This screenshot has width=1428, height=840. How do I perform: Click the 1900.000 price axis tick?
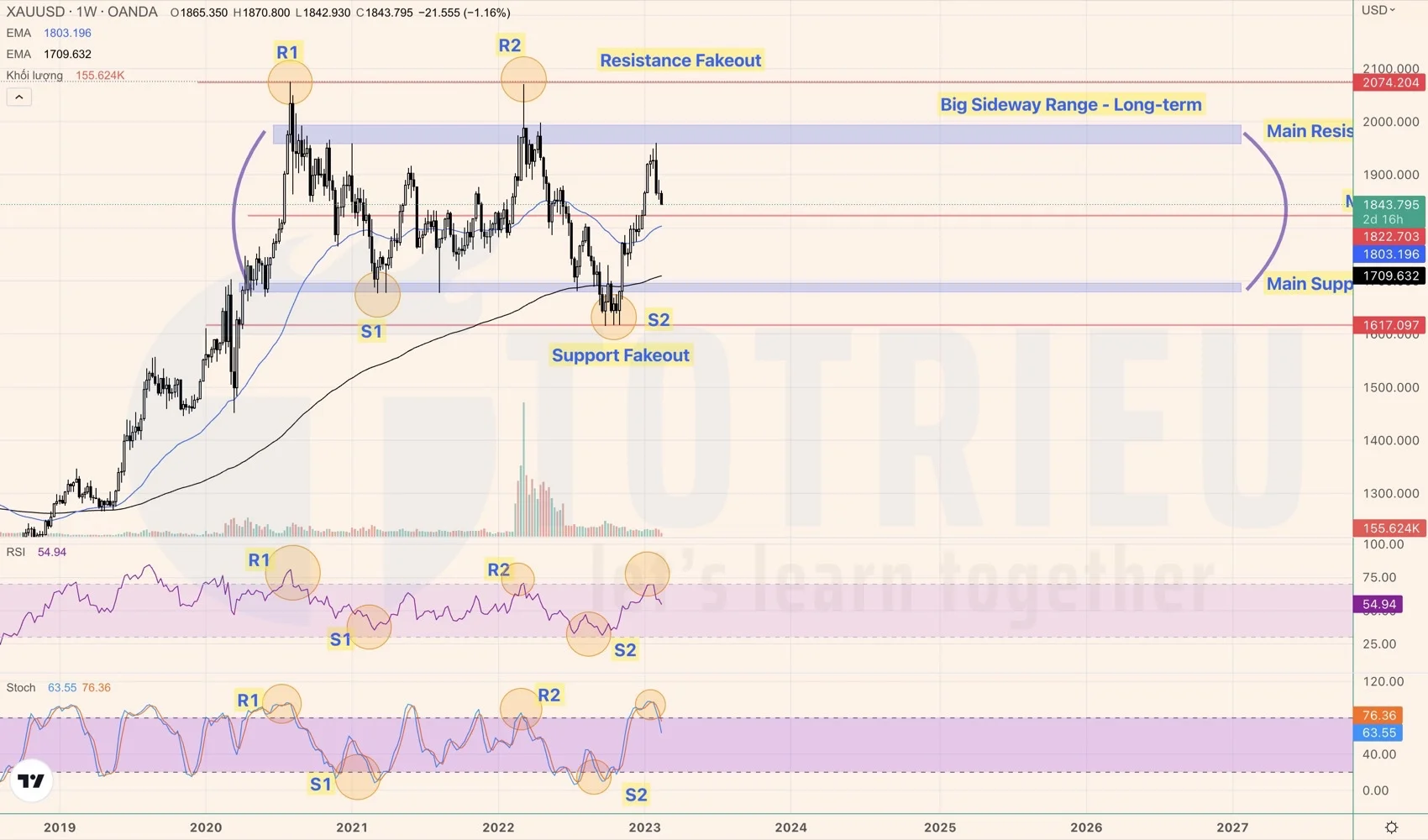[x=1391, y=175]
